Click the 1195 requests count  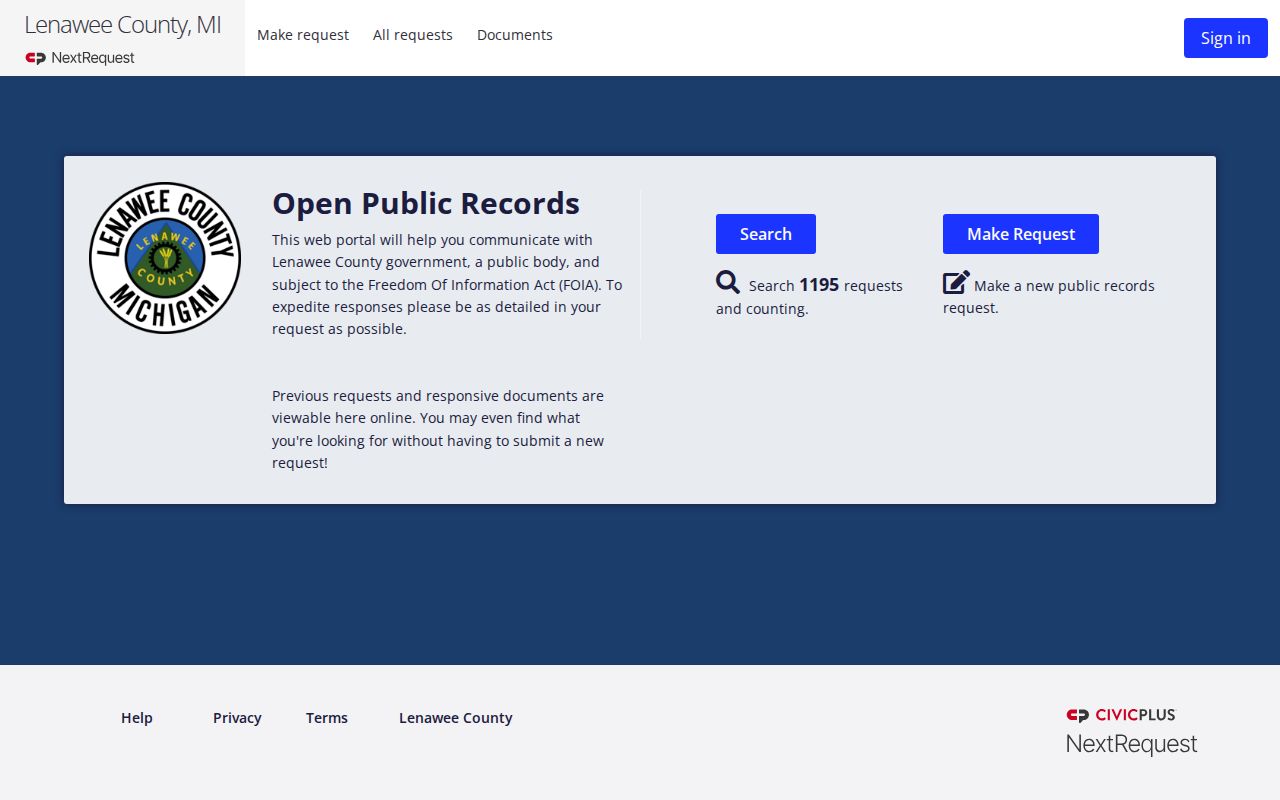pyautogui.click(x=819, y=285)
